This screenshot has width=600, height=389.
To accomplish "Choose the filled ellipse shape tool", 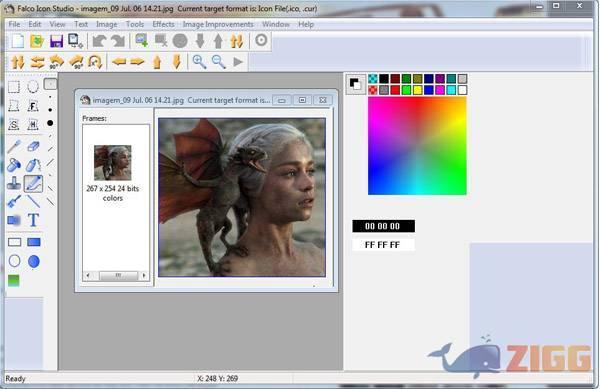I will click(34, 261).
